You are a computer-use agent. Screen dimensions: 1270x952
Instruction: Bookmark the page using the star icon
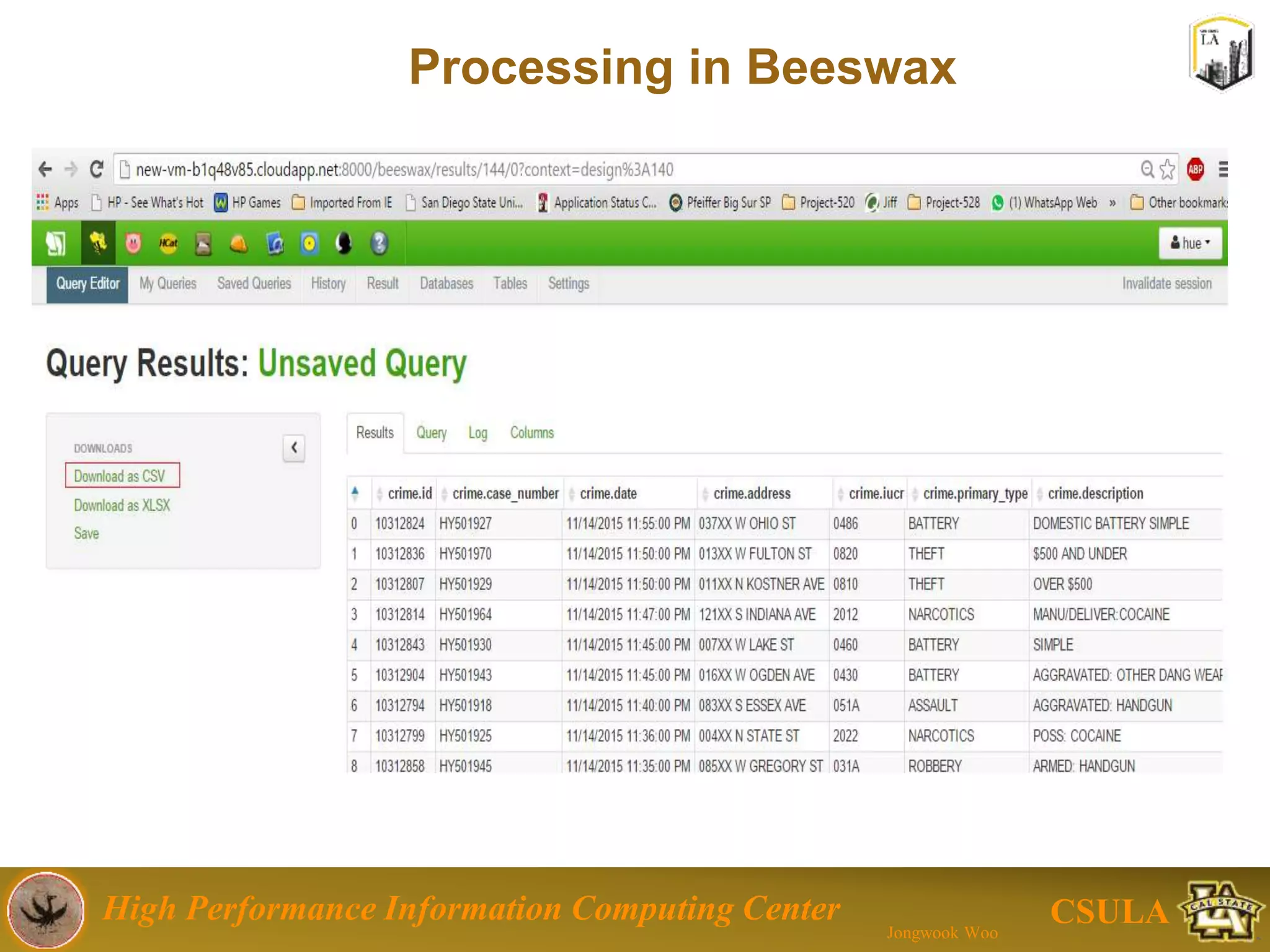click(x=1167, y=169)
